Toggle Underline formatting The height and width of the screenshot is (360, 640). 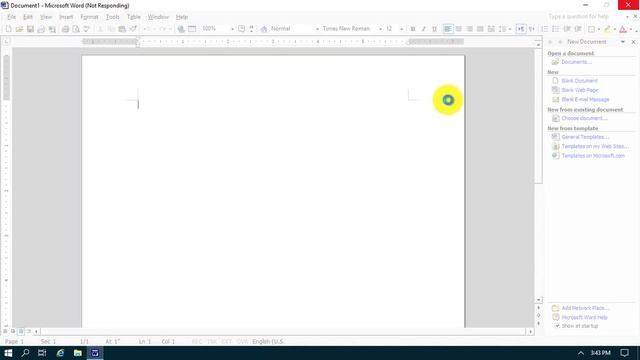click(434, 29)
